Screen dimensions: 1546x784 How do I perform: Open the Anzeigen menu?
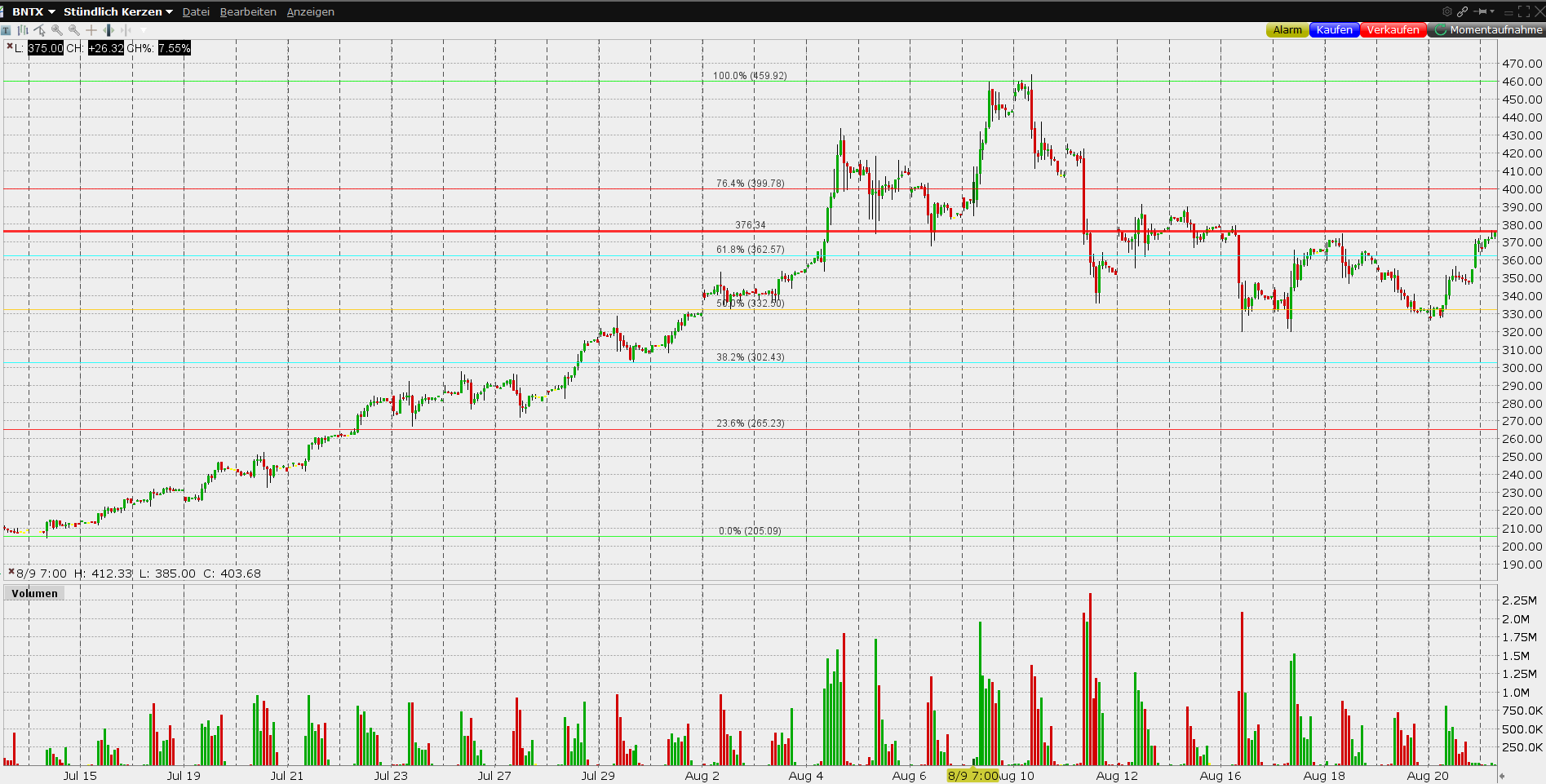pyautogui.click(x=310, y=11)
